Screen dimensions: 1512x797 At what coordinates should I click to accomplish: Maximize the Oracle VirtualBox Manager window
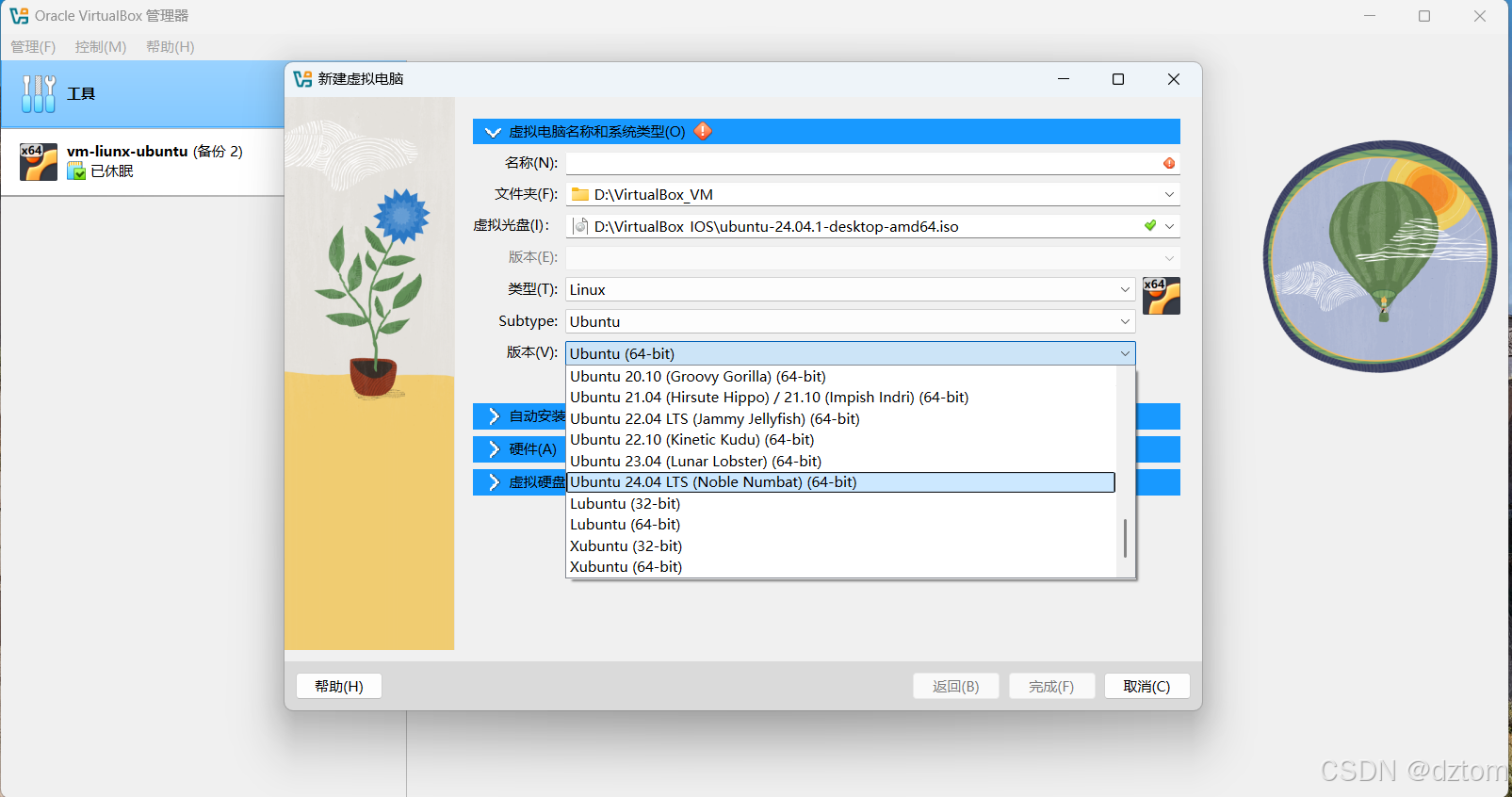pyautogui.click(x=1424, y=16)
